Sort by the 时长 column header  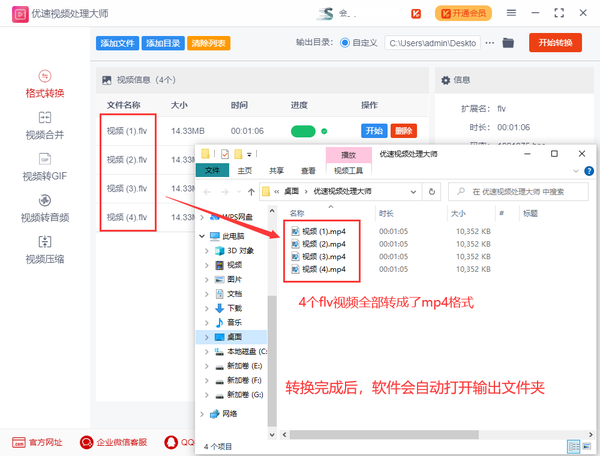click(386, 213)
